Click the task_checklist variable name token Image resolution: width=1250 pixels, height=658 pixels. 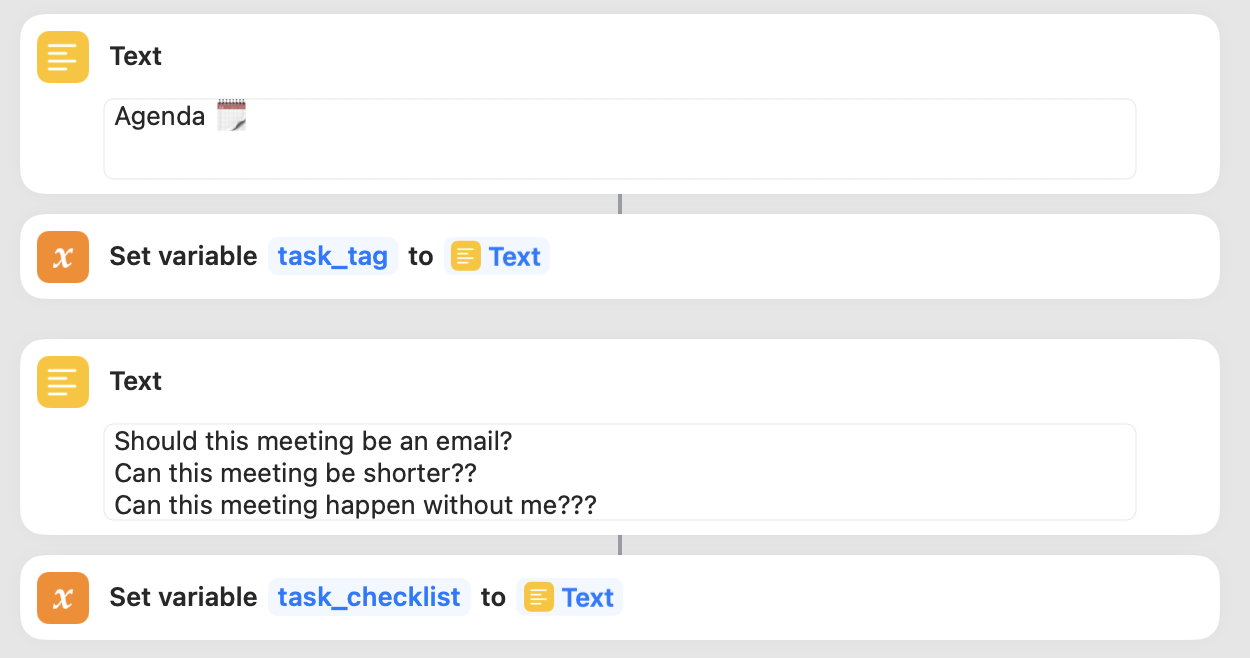coord(369,597)
